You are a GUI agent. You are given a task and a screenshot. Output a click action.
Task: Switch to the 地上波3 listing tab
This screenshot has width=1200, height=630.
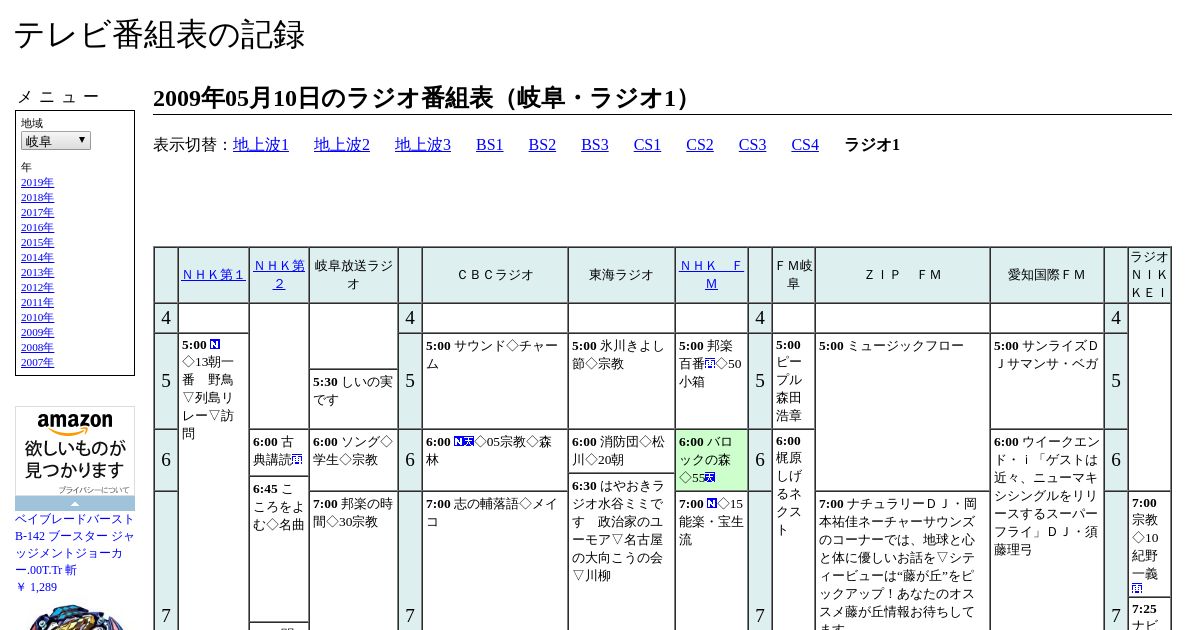423,145
